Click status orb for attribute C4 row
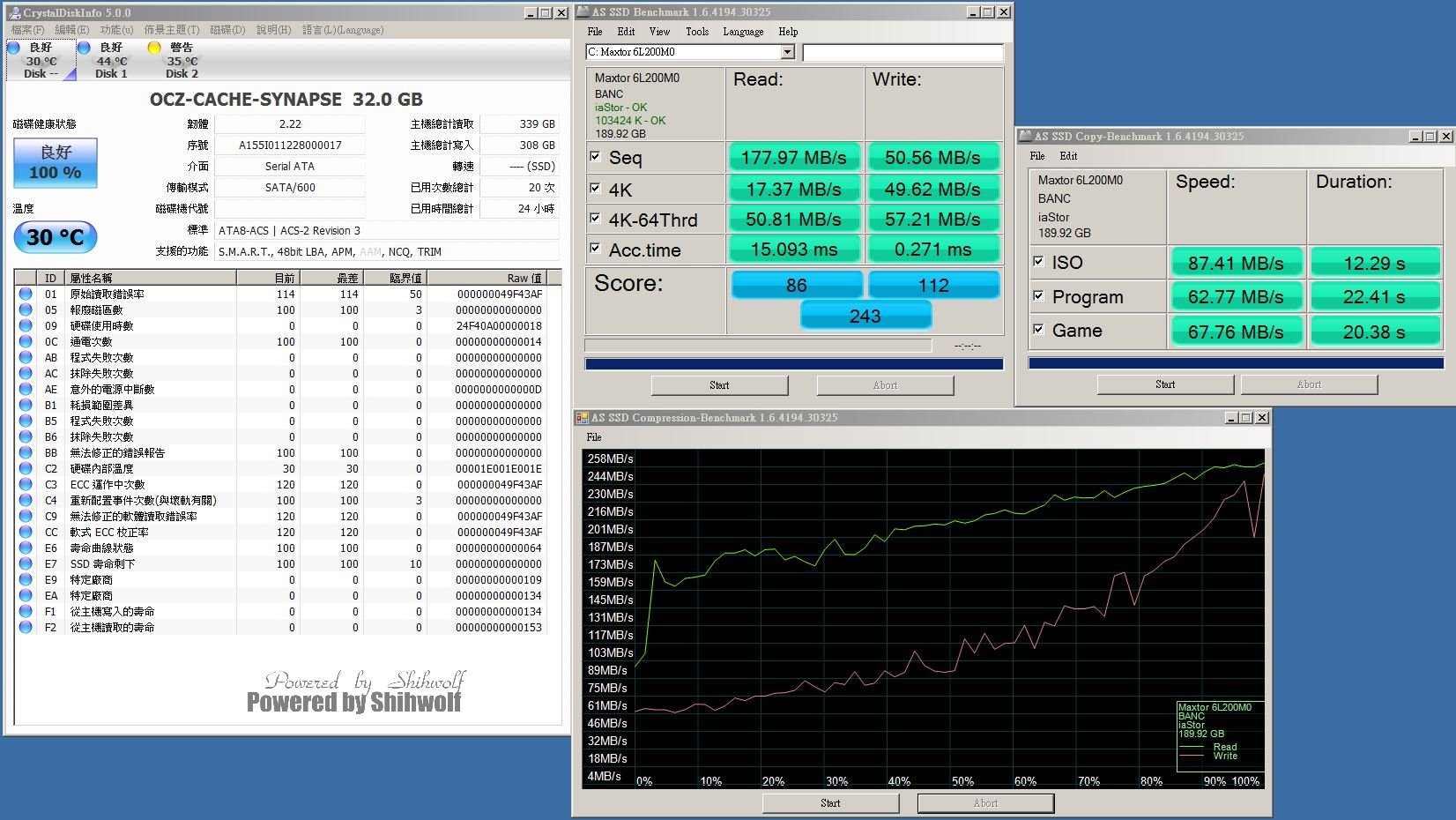The height and width of the screenshot is (820, 1456). [26, 500]
